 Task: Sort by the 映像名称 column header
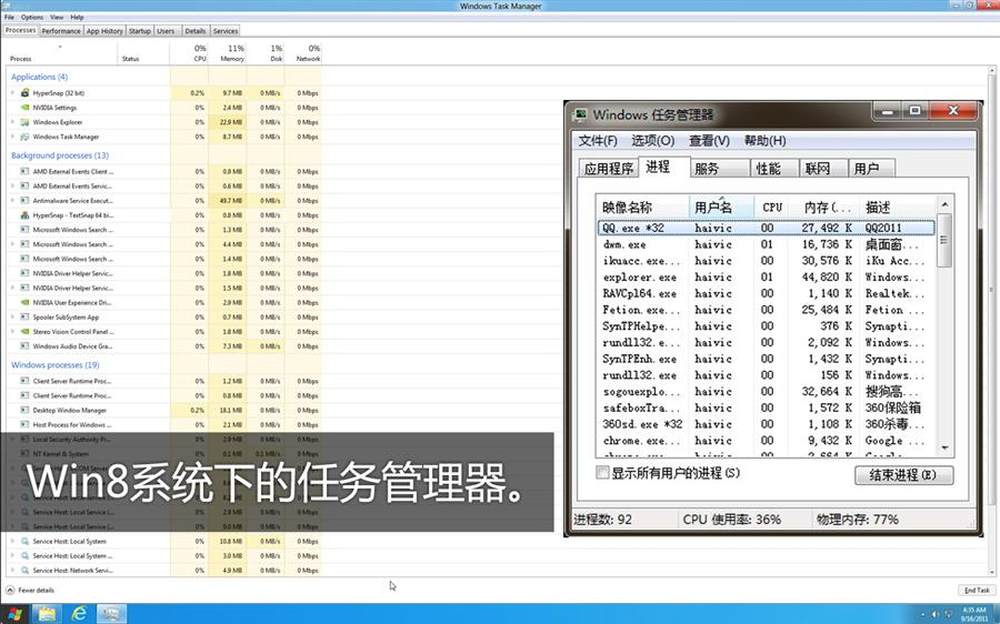click(643, 207)
